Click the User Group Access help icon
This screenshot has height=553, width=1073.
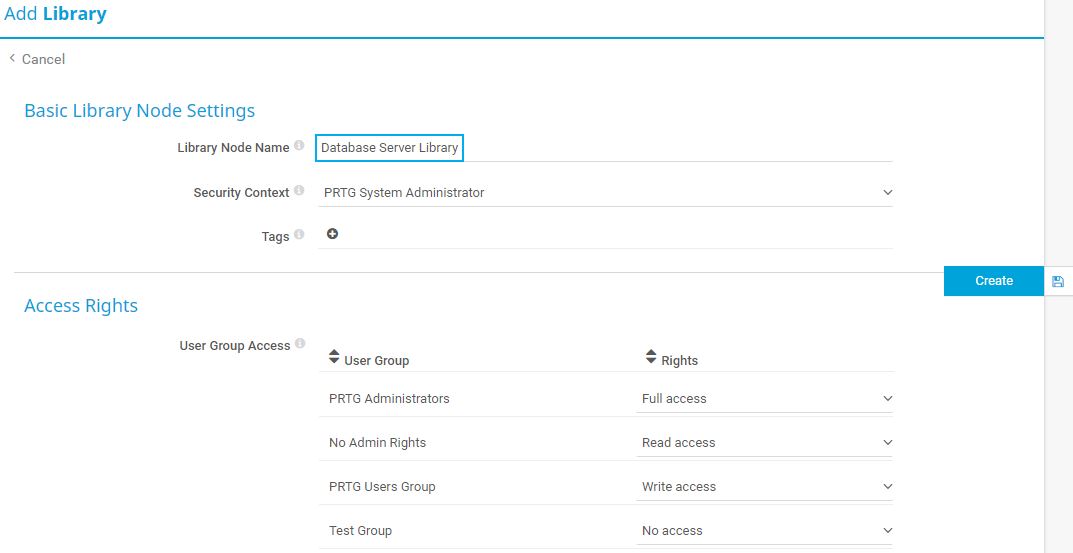(x=300, y=344)
